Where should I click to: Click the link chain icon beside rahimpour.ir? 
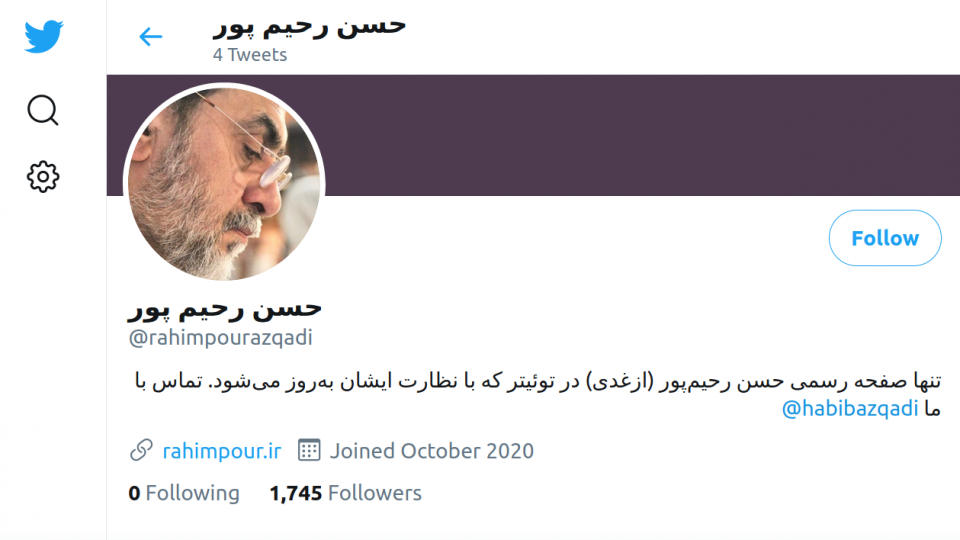coord(141,450)
